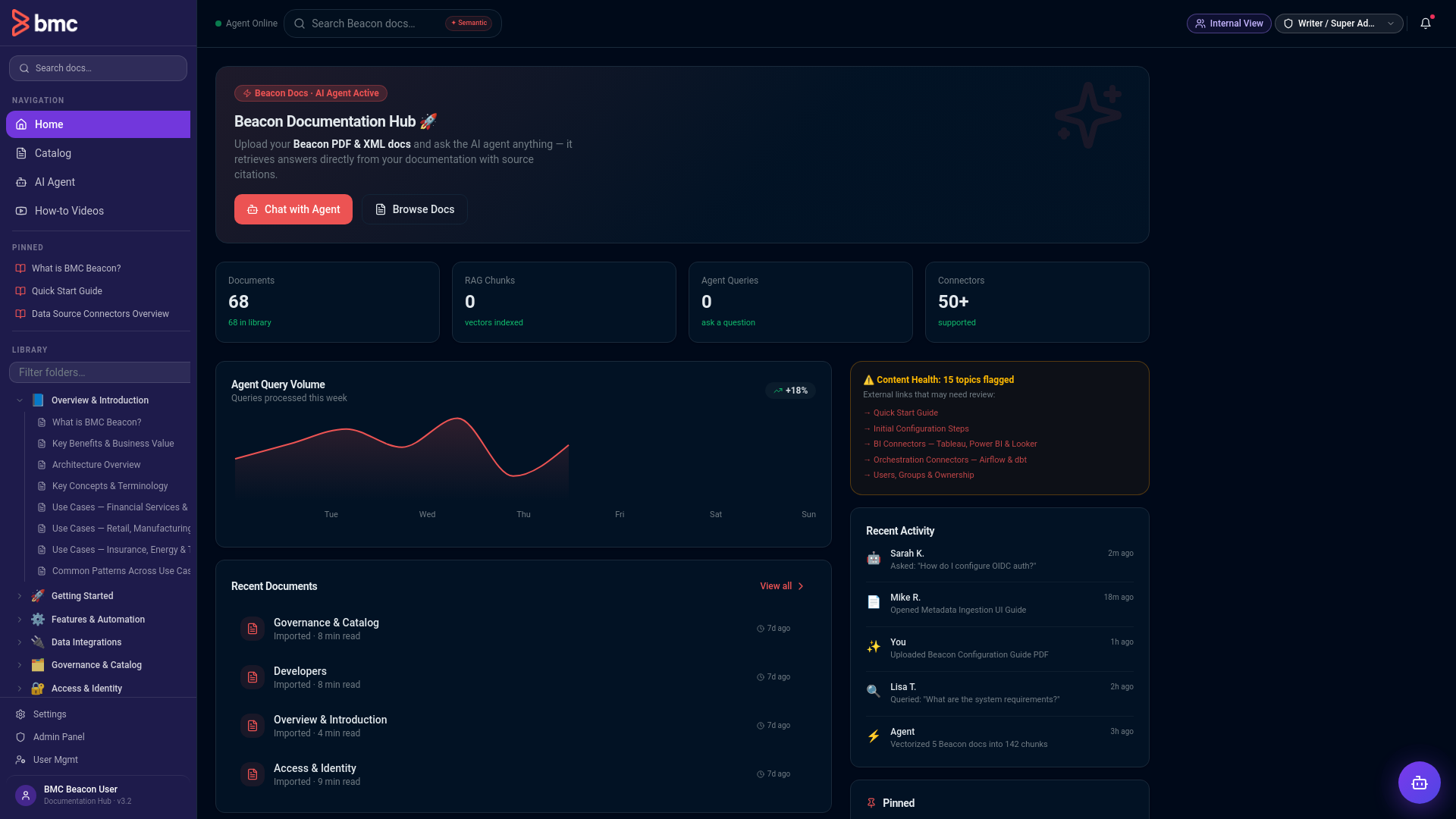This screenshot has height=819, width=1456.
Task: Expand the Governance & Catalog folder
Action: [20, 665]
